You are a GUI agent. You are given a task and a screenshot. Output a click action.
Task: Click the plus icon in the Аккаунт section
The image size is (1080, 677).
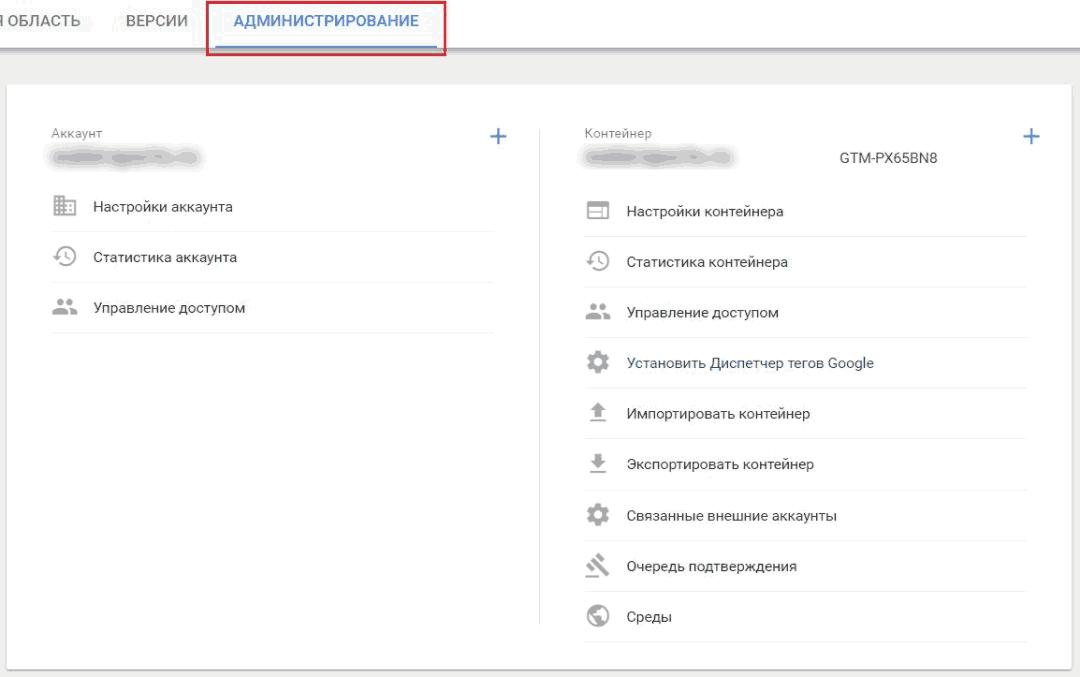[498, 136]
